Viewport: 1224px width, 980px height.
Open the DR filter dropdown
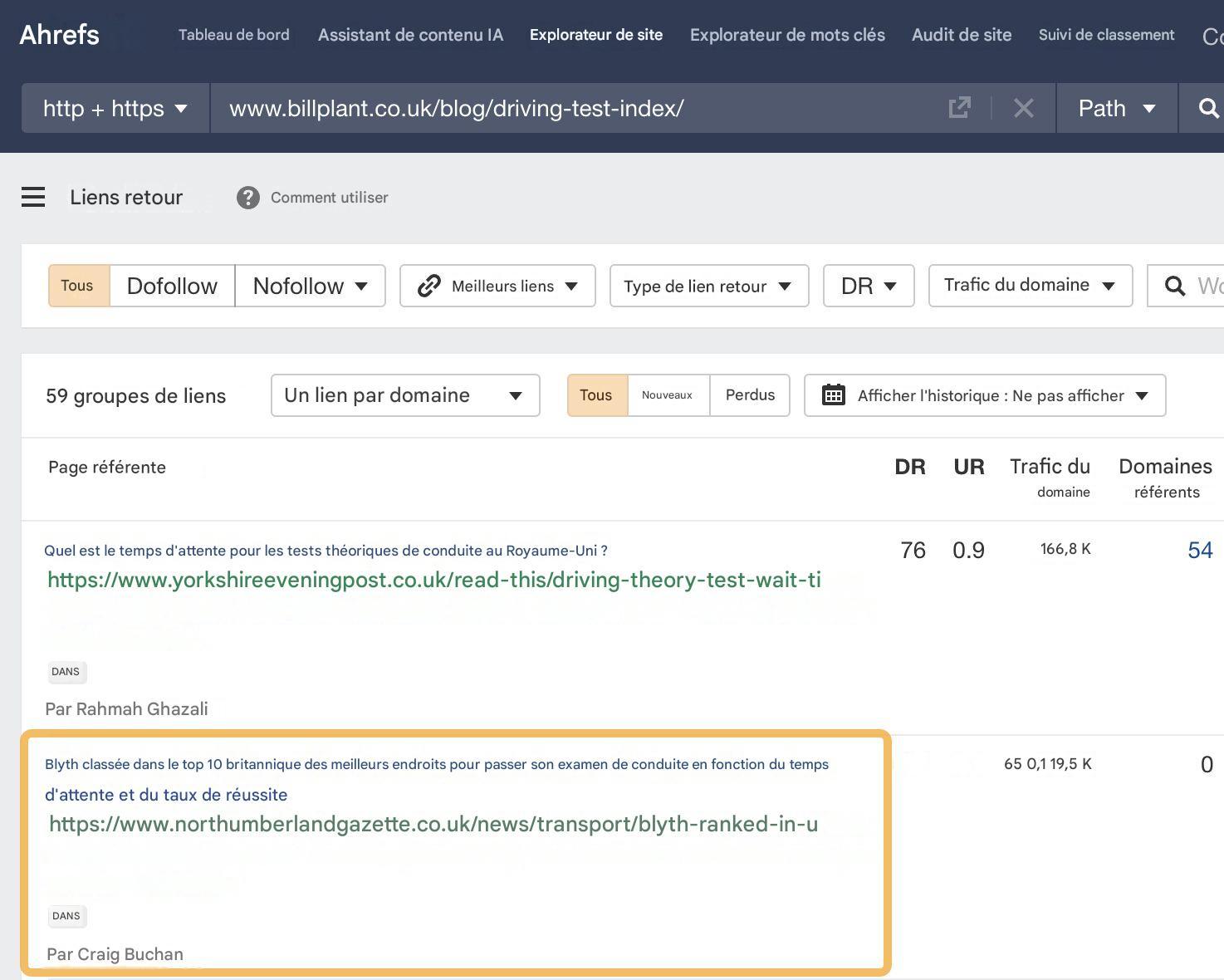tap(869, 286)
